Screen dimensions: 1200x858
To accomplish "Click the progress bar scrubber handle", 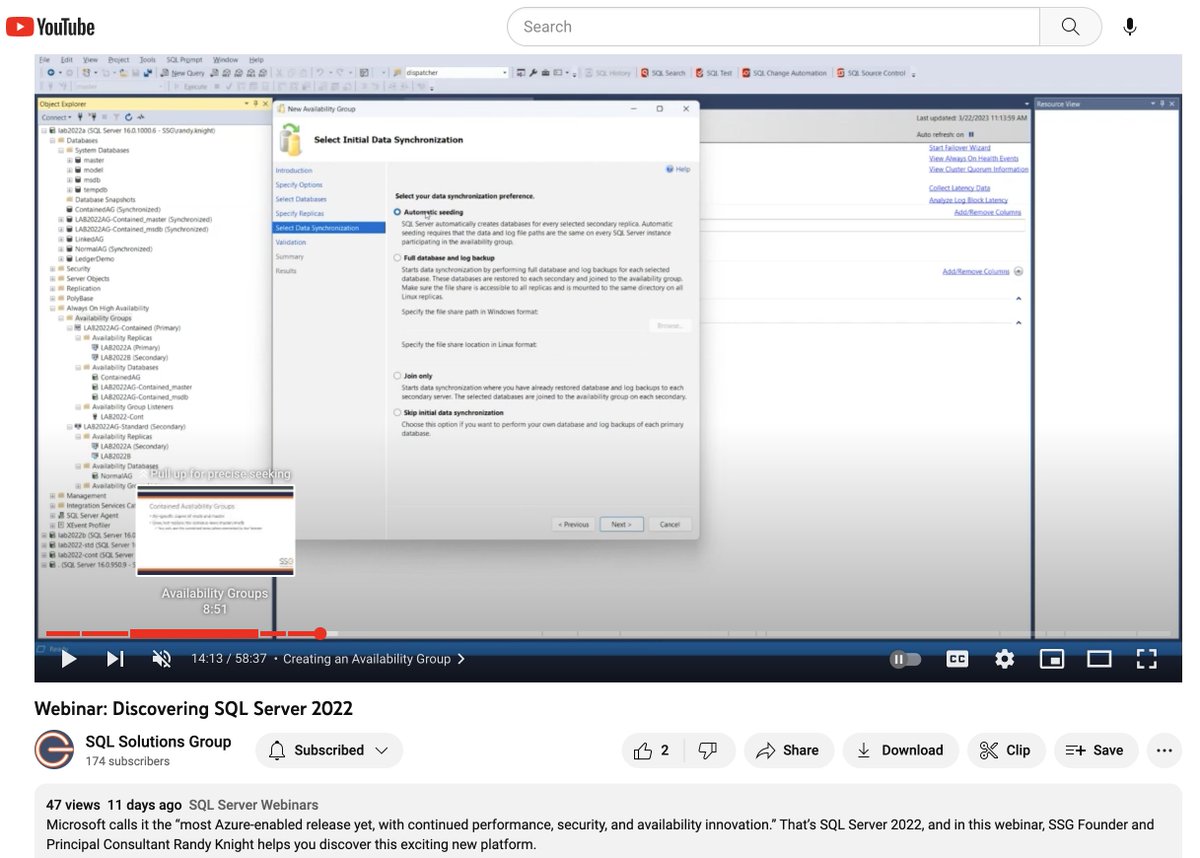I will [x=320, y=633].
